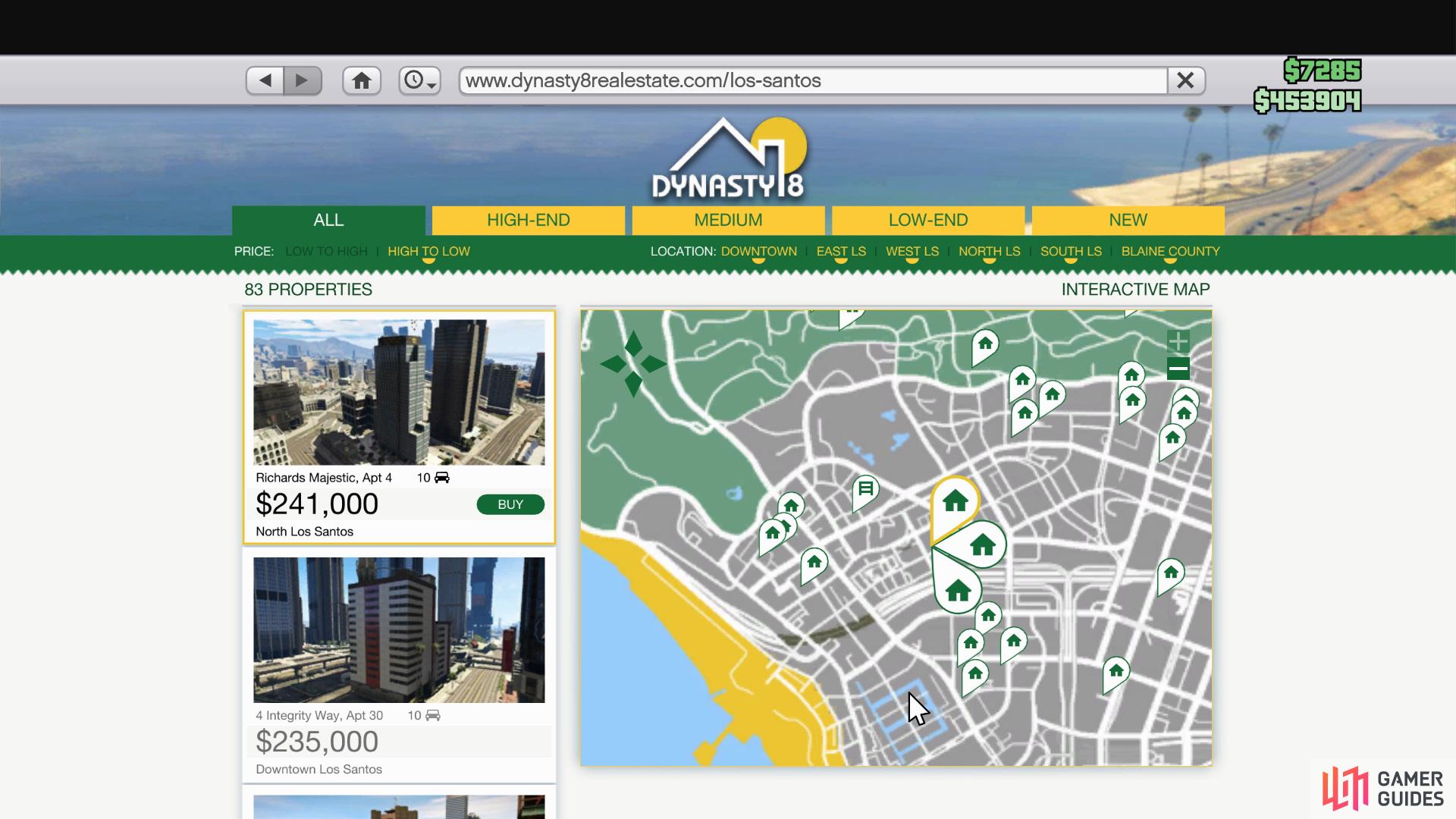Image resolution: width=1456 pixels, height=819 pixels.
Task: Click the $241,000 price text
Action: tap(317, 504)
